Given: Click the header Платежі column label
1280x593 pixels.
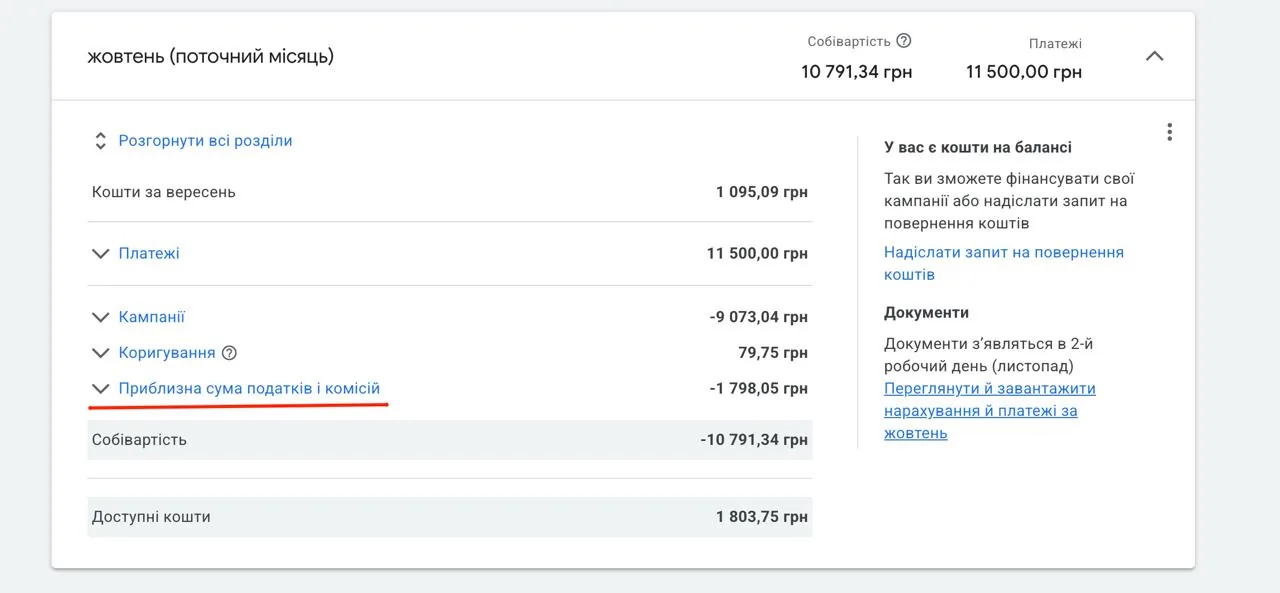Looking at the screenshot, I should pos(1055,44).
